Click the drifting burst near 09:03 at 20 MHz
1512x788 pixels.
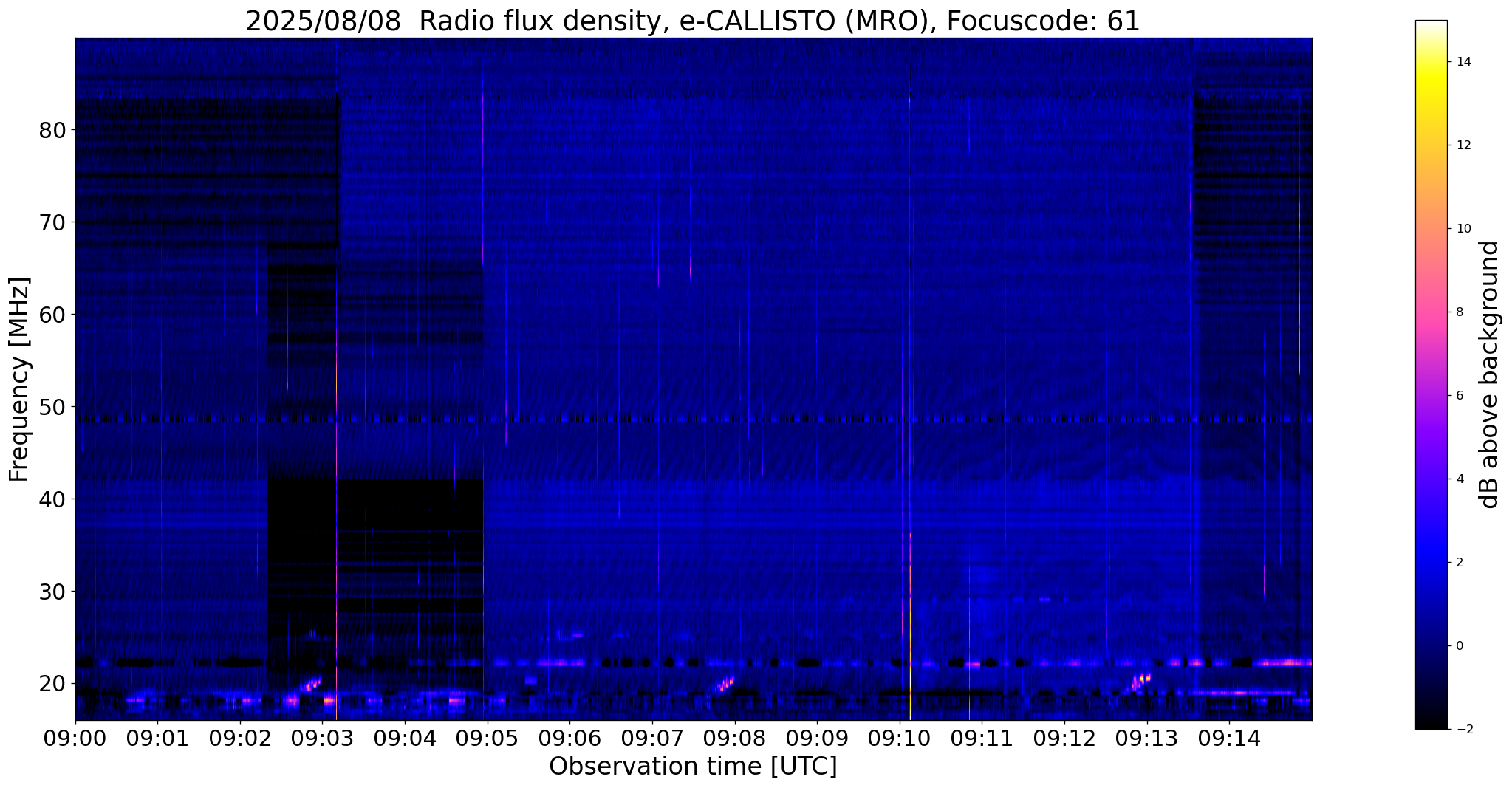pos(309,685)
